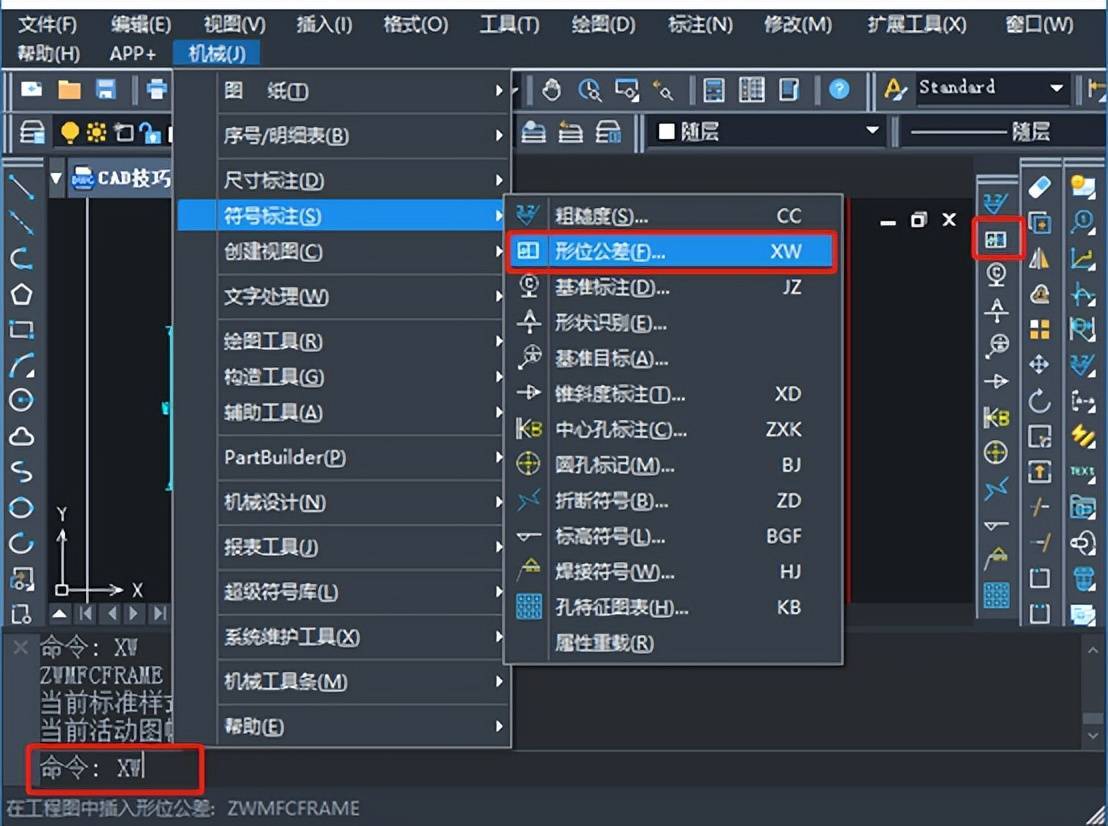Open the 随层 color dropdown
The height and width of the screenshot is (826, 1108).
pyautogui.click(x=870, y=130)
